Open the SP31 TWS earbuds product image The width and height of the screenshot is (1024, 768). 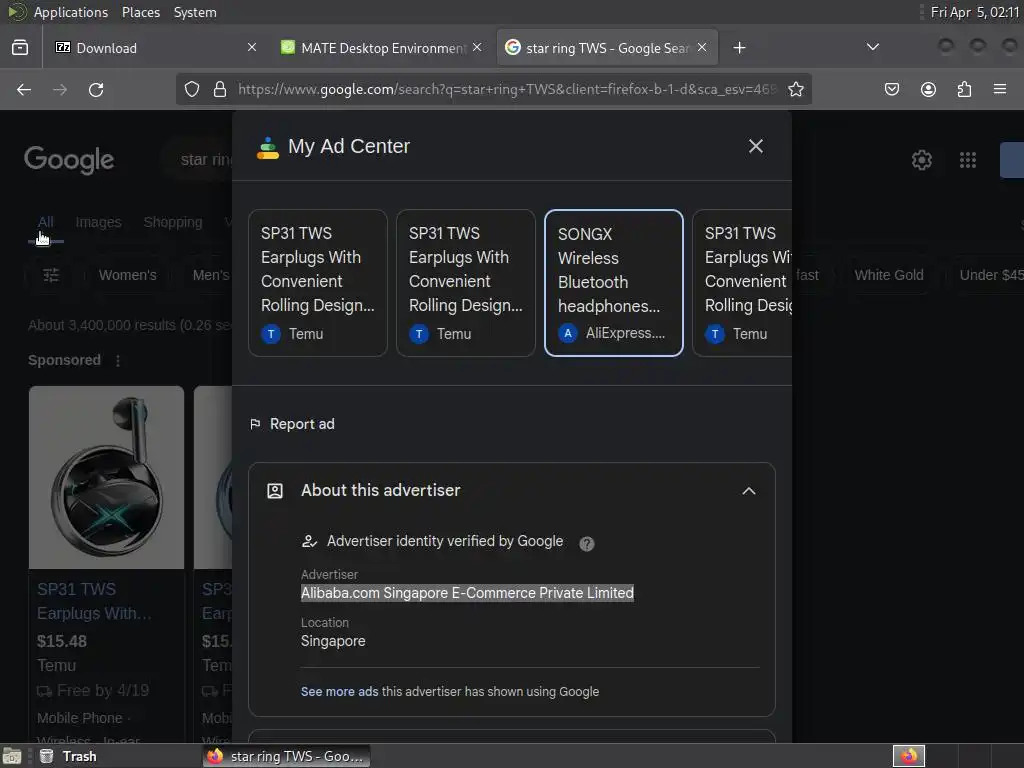[x=106, y=477]
